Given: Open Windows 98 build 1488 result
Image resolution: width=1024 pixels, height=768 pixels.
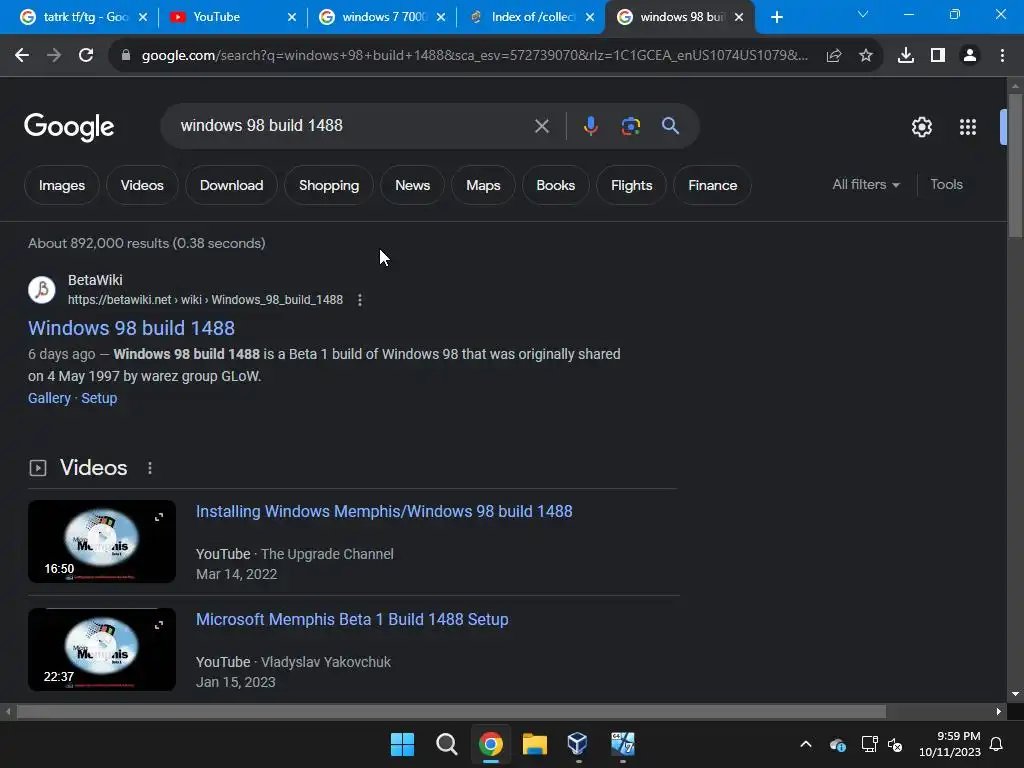Looking at the screenshot, I should point(131,328).
